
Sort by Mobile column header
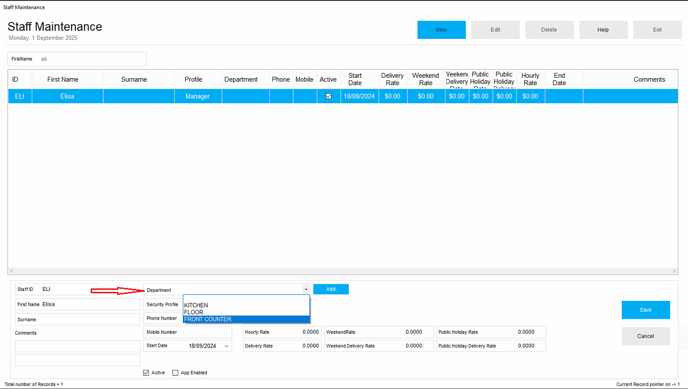click(305, 79)
